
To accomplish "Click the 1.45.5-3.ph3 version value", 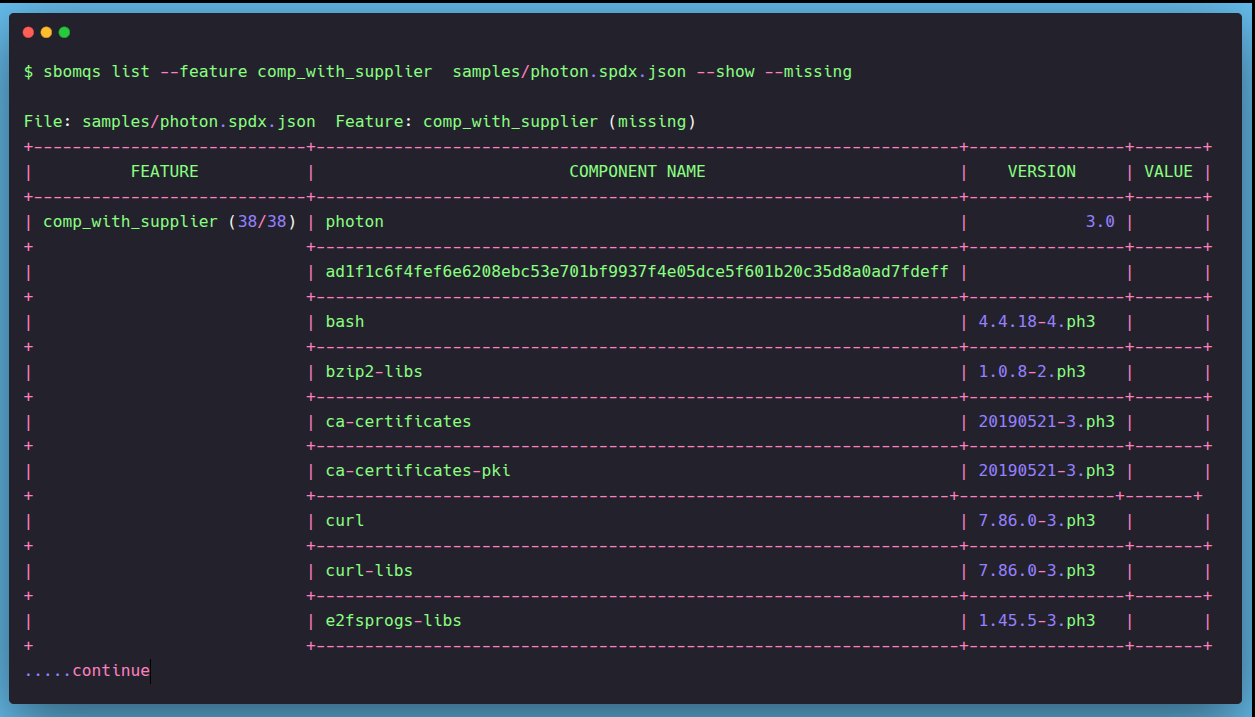I will (1036, 621).
